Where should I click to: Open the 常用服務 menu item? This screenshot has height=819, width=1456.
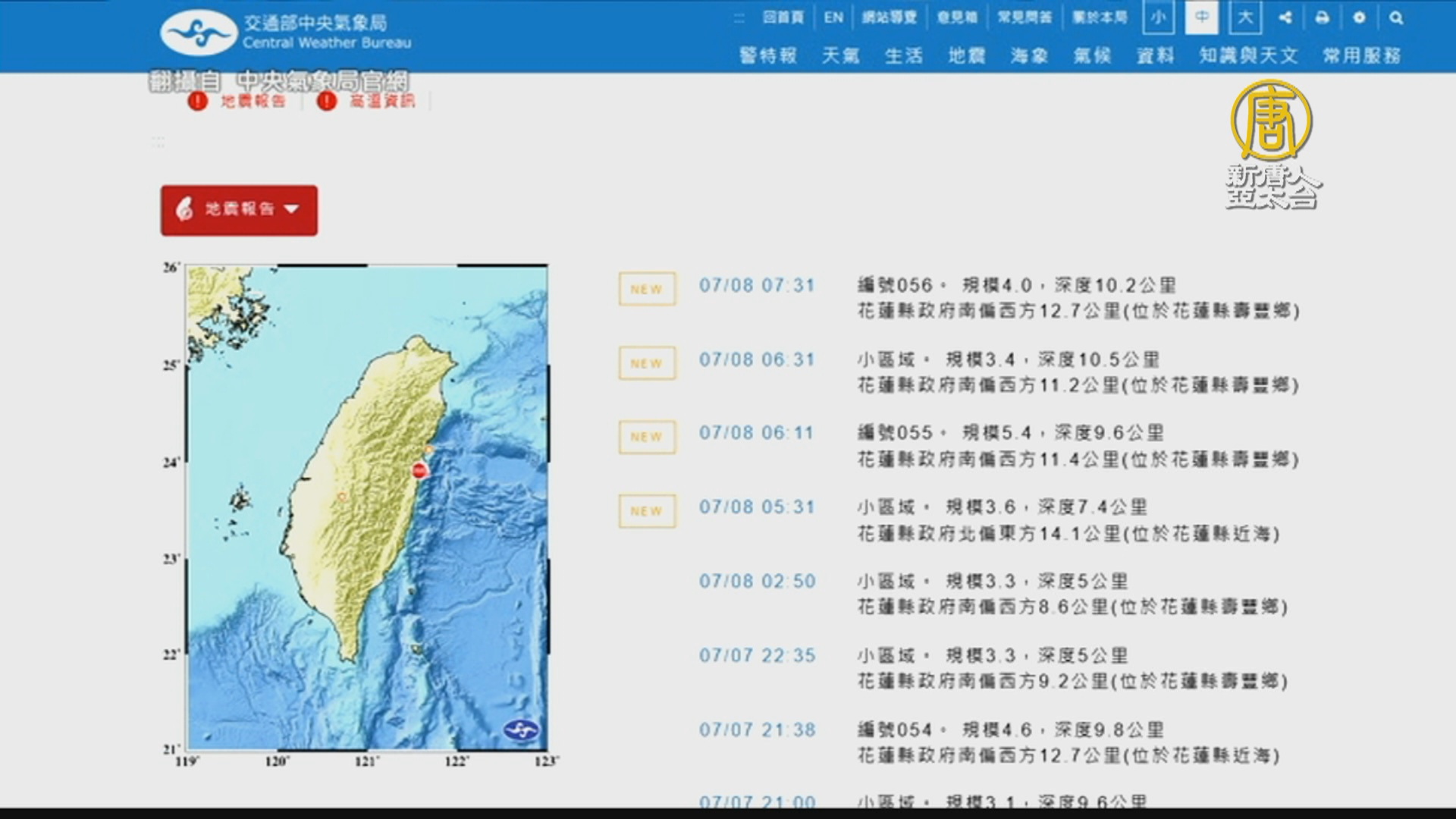pos(1361,55)
